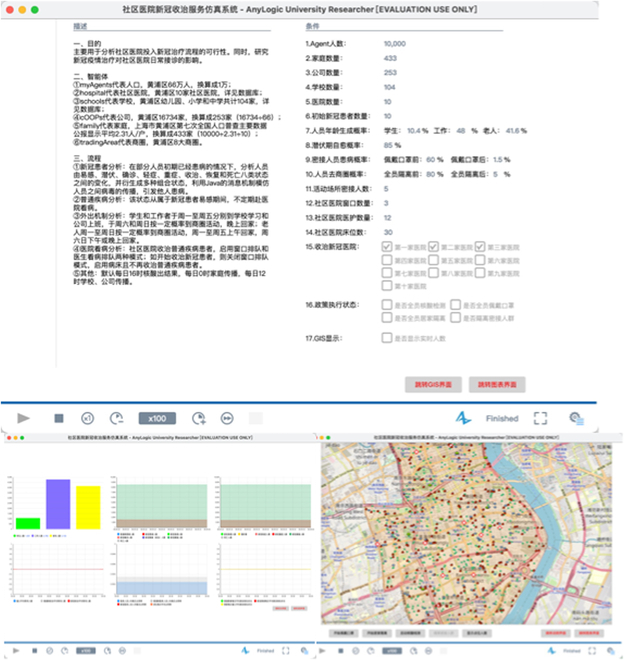Viewport: 624px width, 660px height.
Task: Click 跳转GIS界面 button
Action: pos(433,384)
